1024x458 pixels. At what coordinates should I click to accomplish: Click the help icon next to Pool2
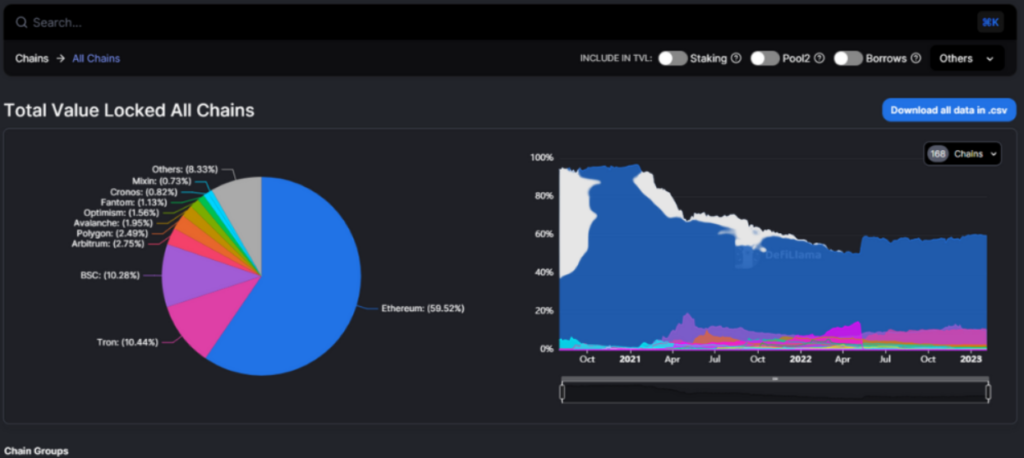(819, 58)
